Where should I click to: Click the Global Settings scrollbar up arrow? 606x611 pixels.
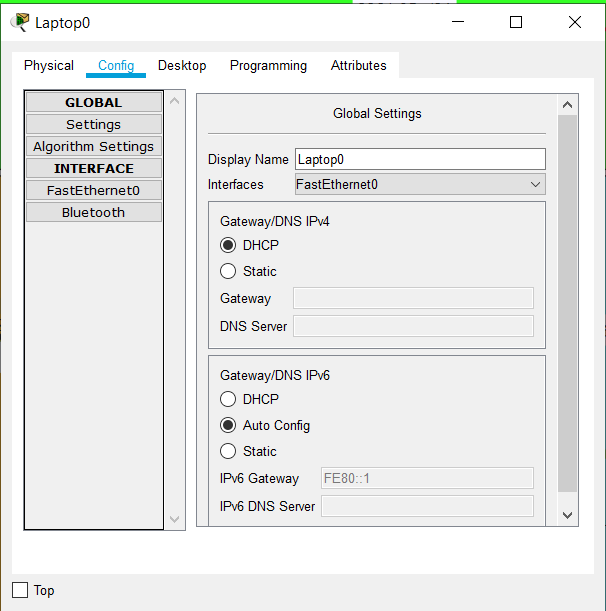[x=567, y=104]
